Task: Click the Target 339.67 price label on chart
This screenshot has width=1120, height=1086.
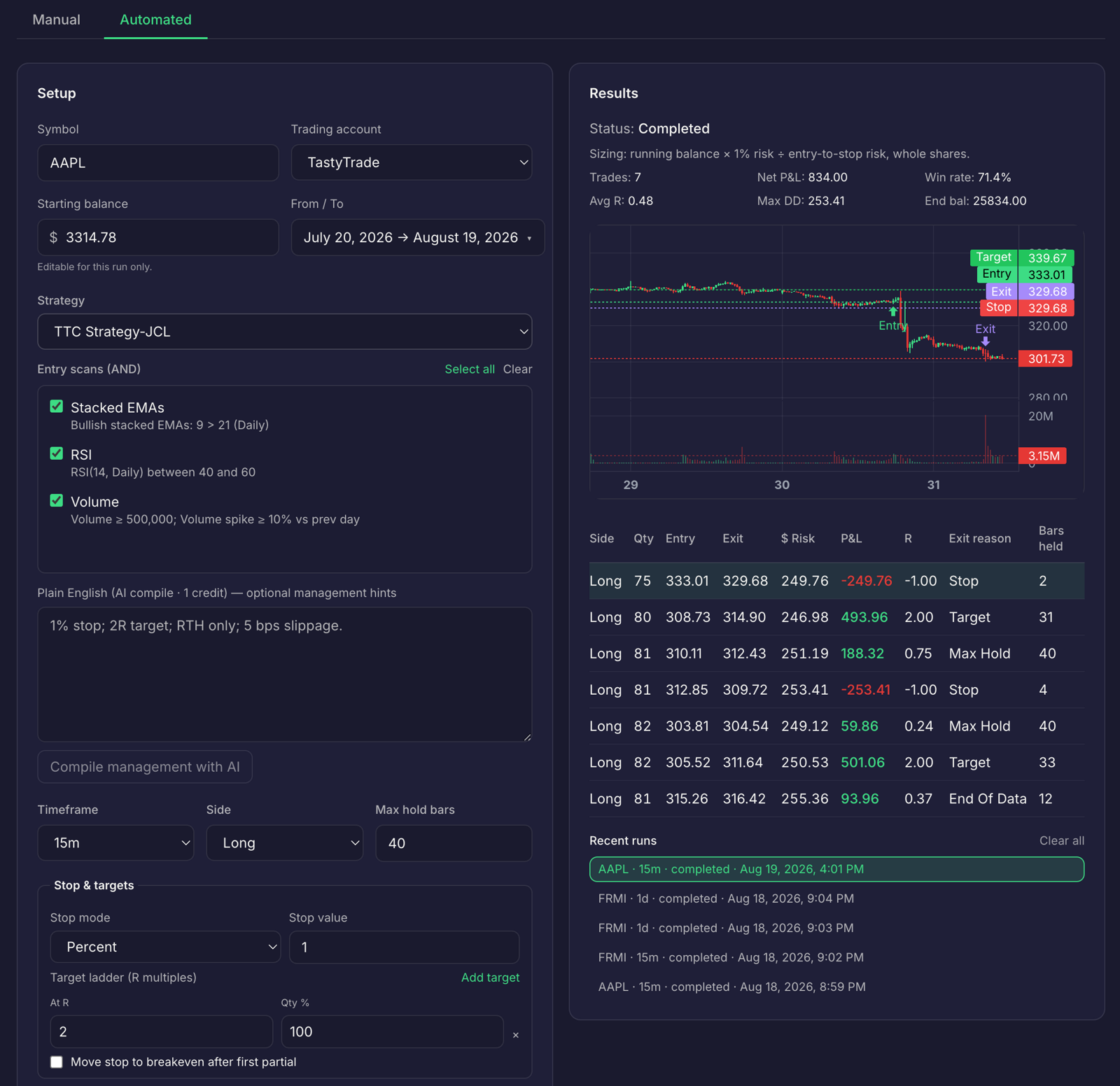Action: click(1022, 258)
